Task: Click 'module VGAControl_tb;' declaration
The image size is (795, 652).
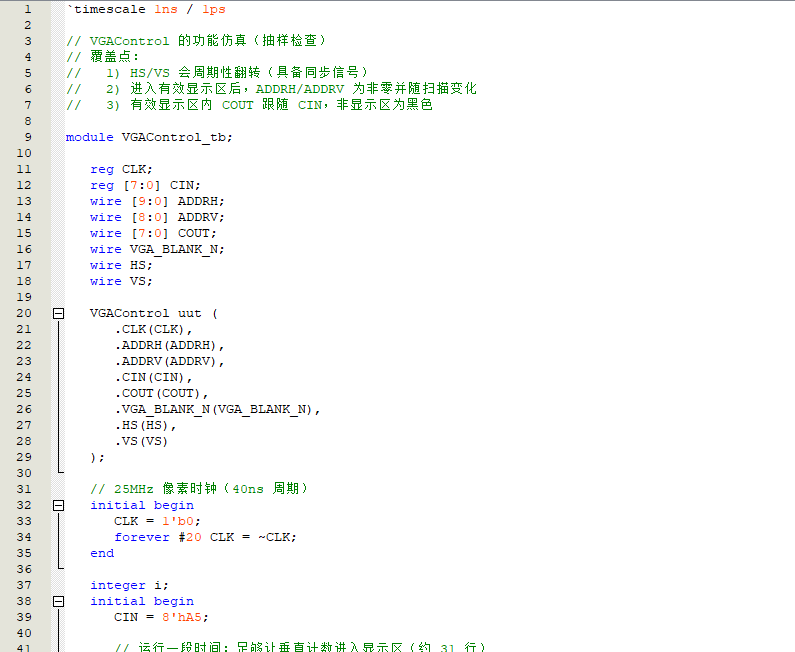Action: tap(149, 137)
